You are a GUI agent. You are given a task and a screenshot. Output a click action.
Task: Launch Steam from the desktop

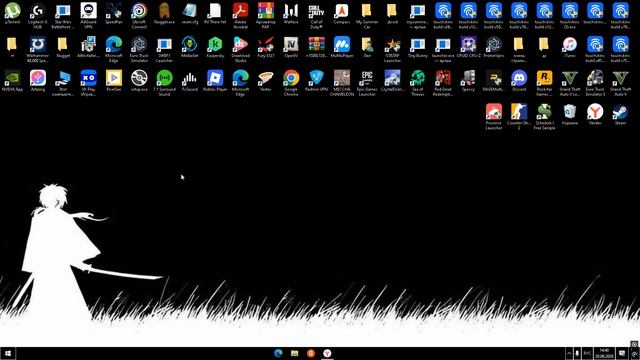[x=620, y=115]
